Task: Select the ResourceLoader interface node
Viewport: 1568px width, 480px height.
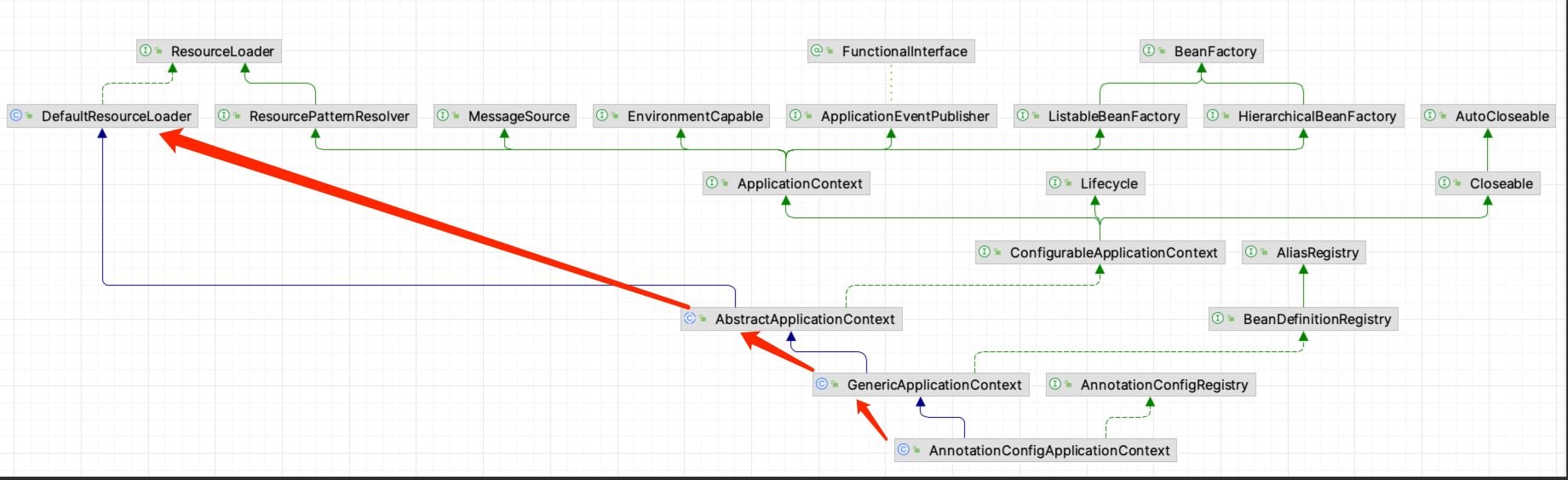Action: click(x=210, y=51)
